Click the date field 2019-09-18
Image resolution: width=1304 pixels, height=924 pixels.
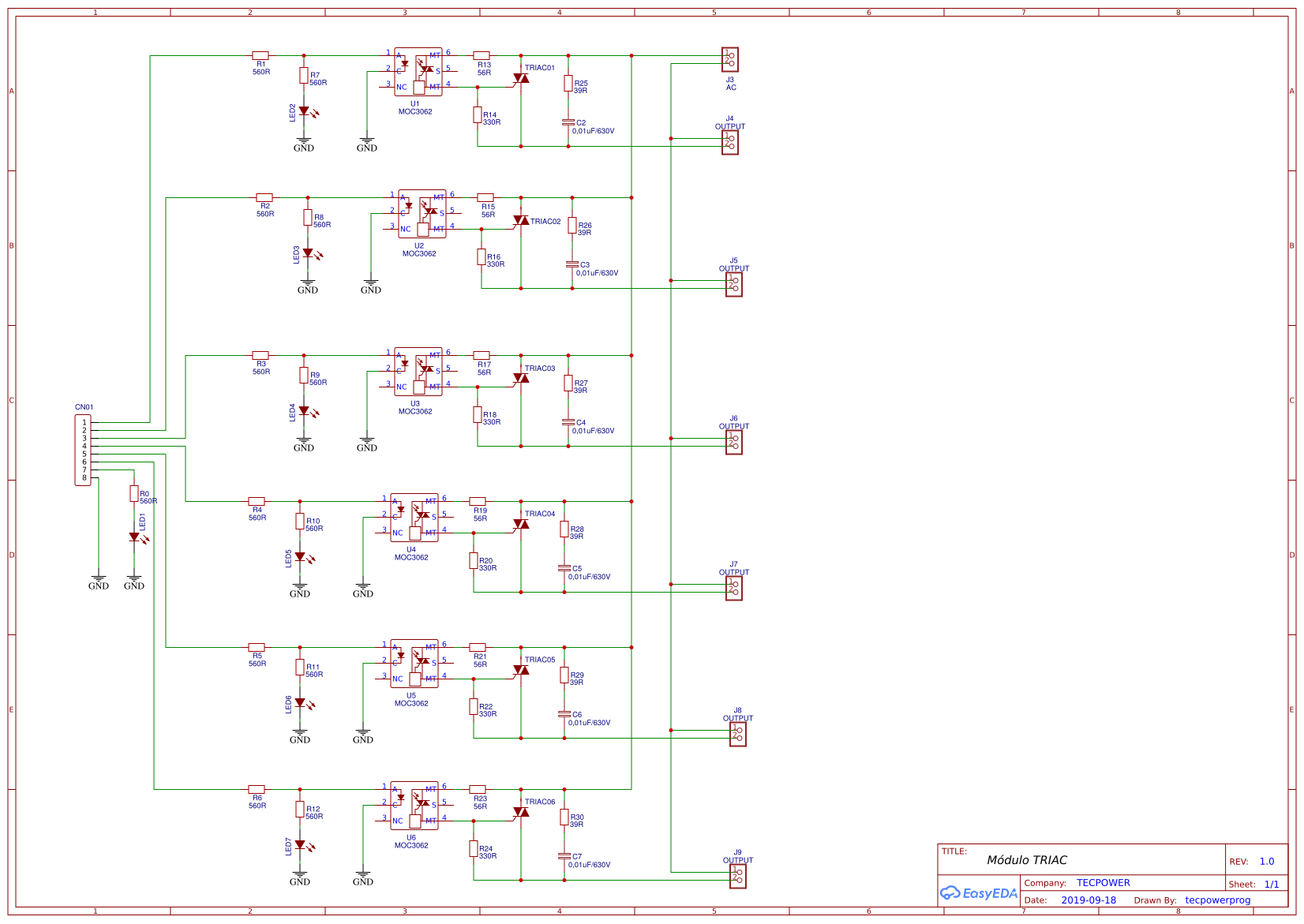click(1089, 900)
